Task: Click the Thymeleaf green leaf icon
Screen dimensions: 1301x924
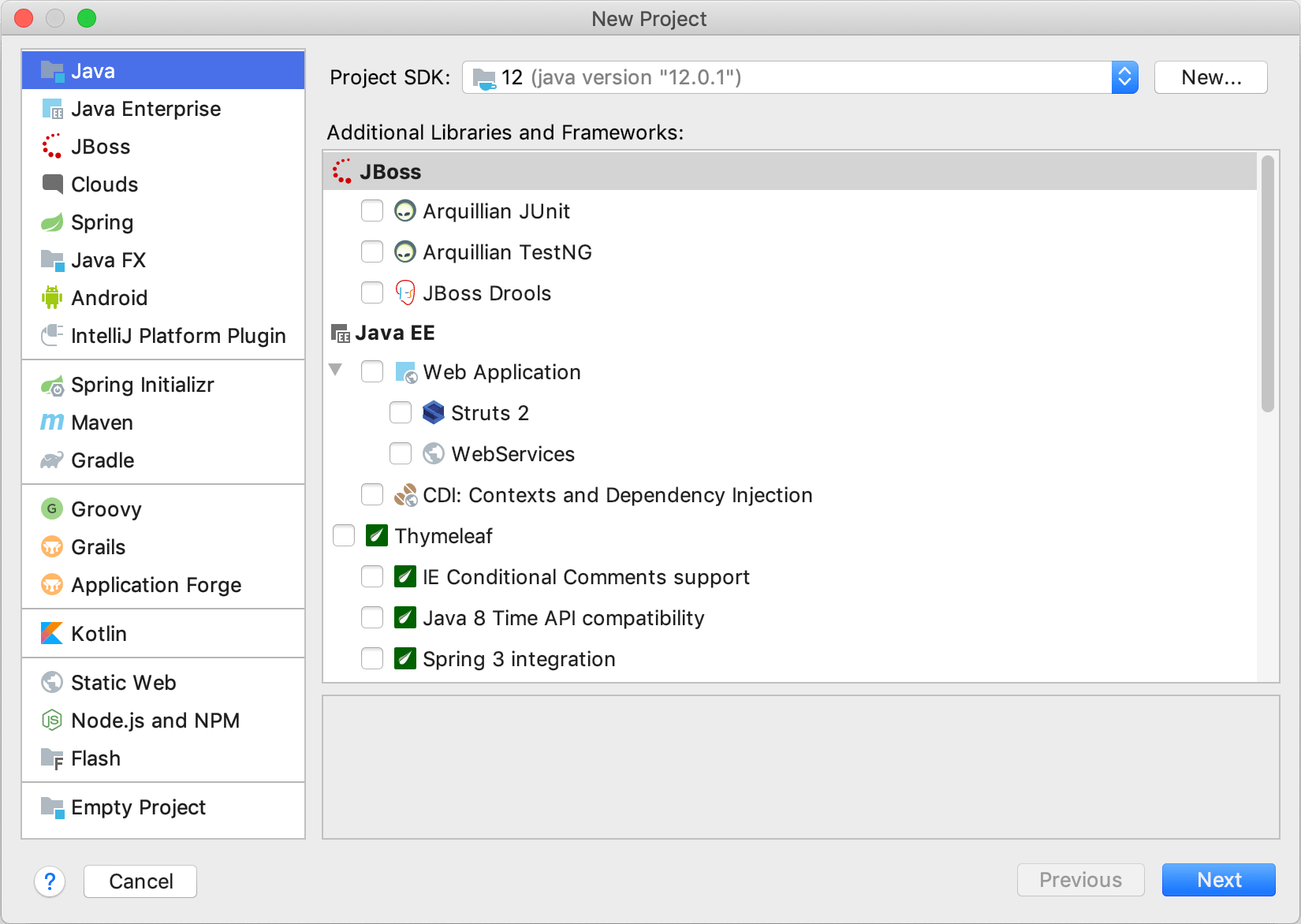Action: [x=377, y=536]
